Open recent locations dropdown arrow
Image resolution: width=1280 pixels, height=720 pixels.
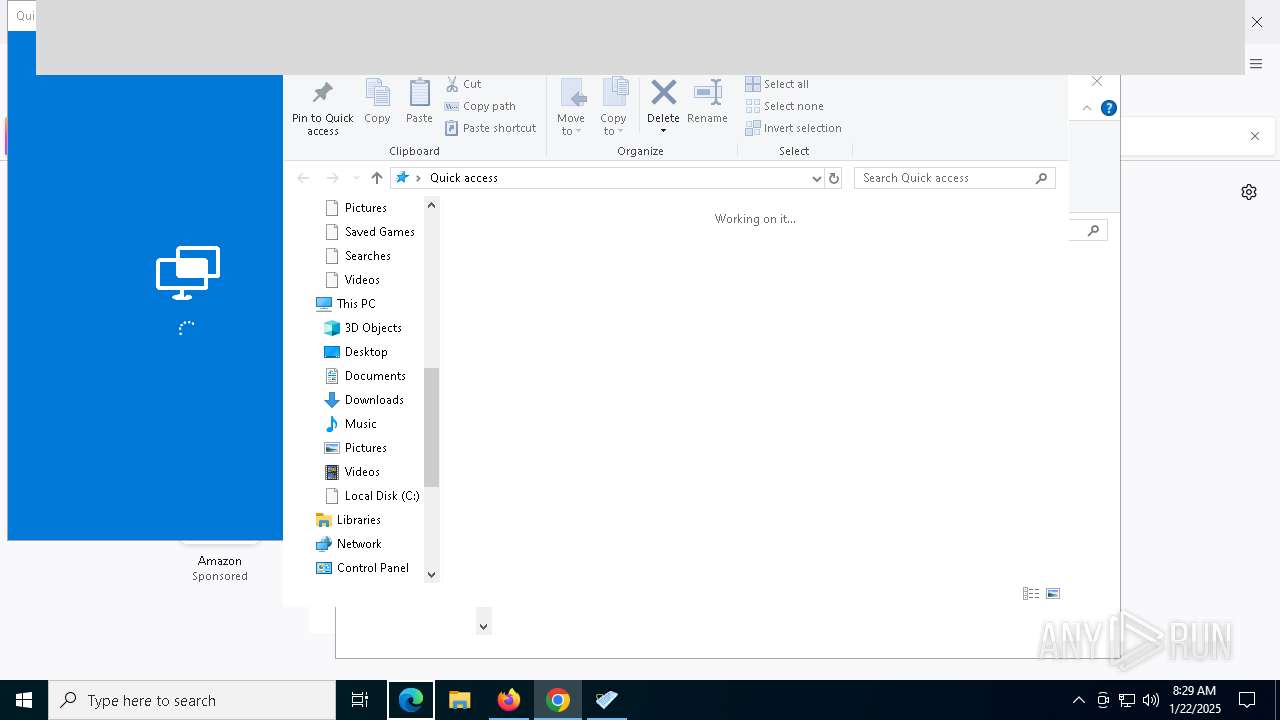coord(355,178)
